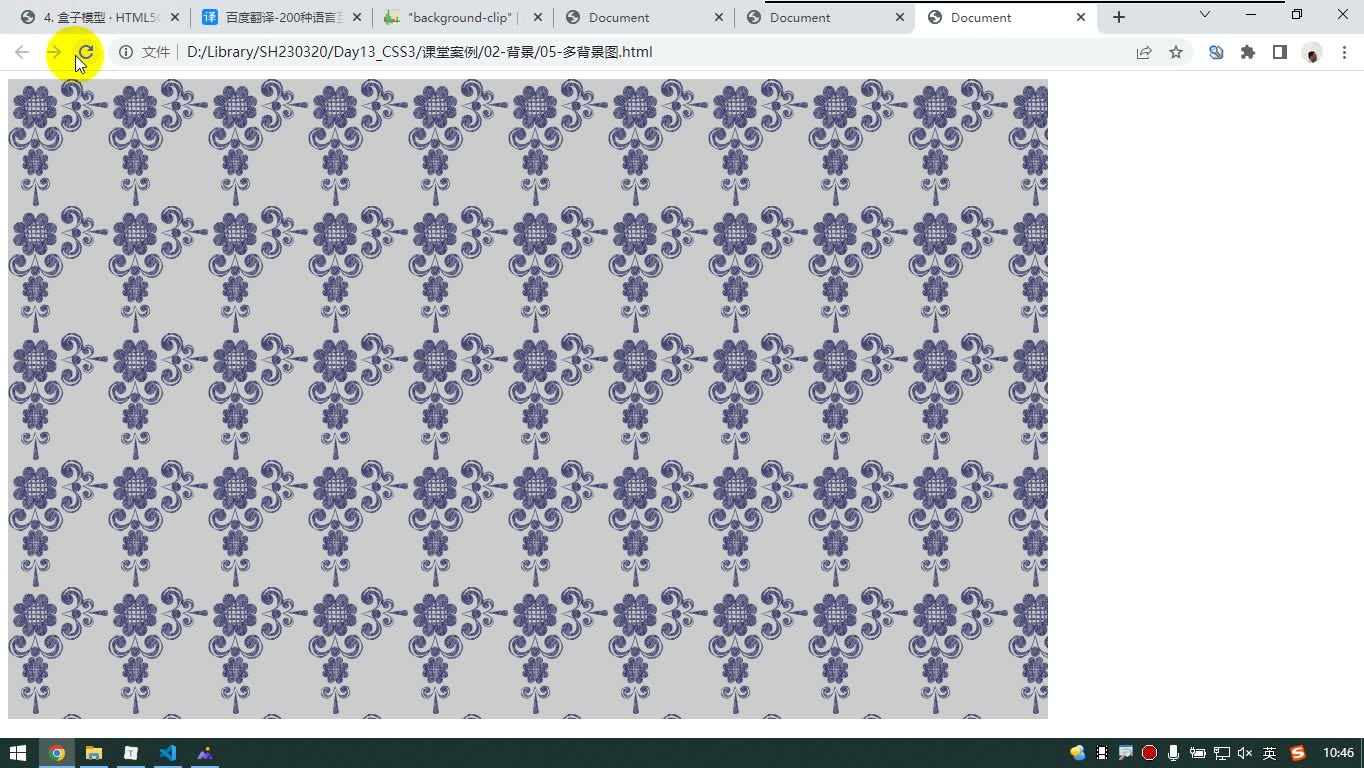1364x768 pixels.
Task: Open the Extensions puzzle piece menu
Action: [1248, 52]
